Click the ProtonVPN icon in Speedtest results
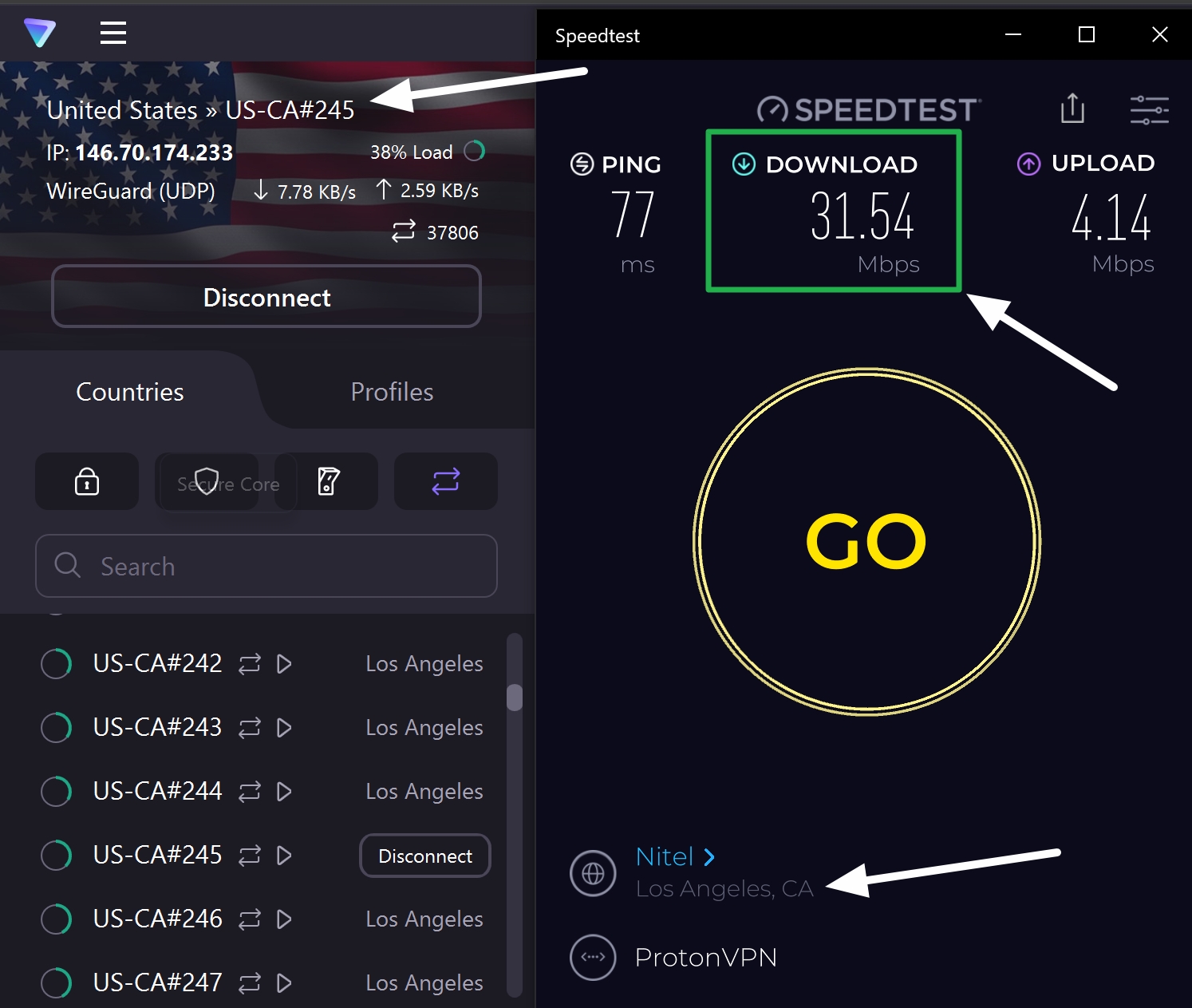Viewport: 1192px width, 1008px height. [593, 957]
